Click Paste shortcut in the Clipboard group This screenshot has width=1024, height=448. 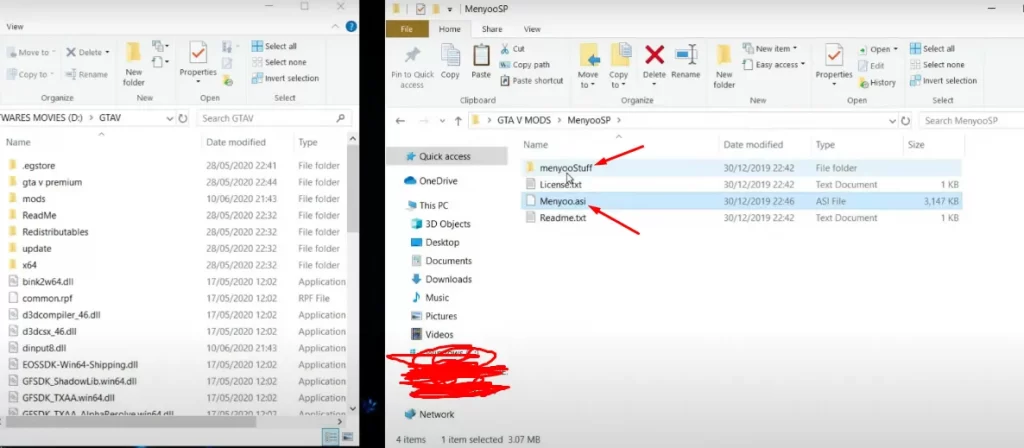(534, 80)
